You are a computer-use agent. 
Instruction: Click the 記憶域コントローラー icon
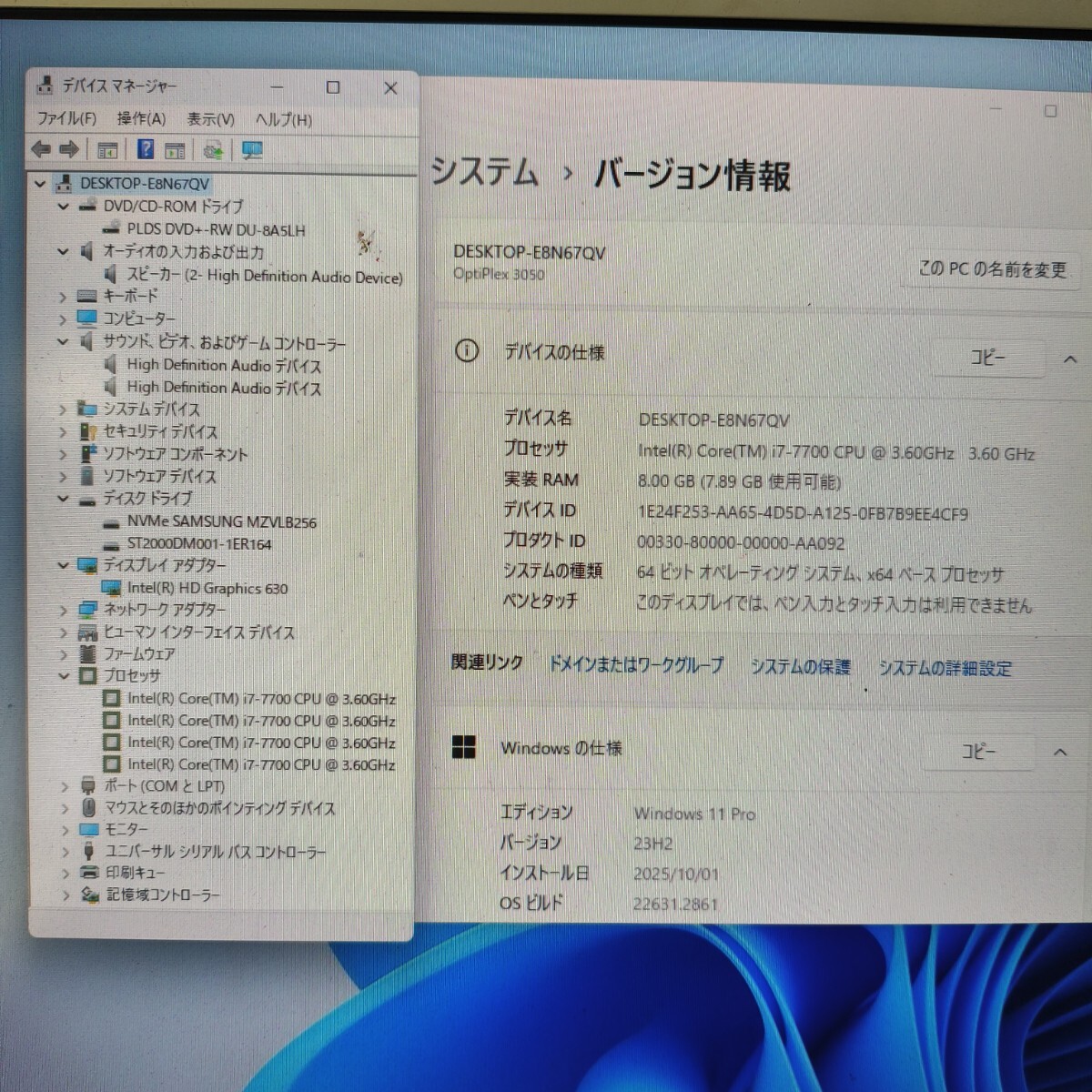point(89,895)
